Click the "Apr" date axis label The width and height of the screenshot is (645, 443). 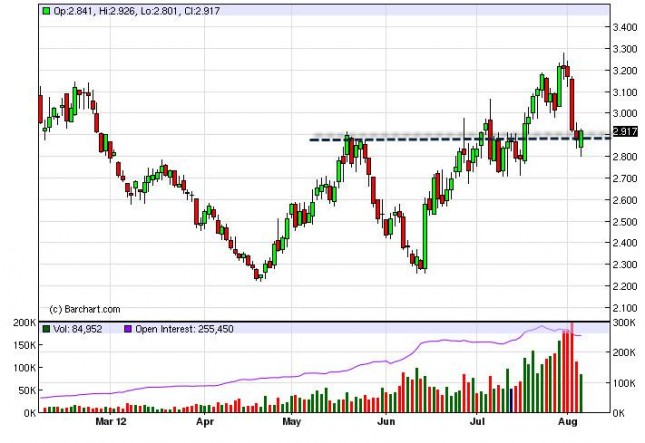pos(205,422)
